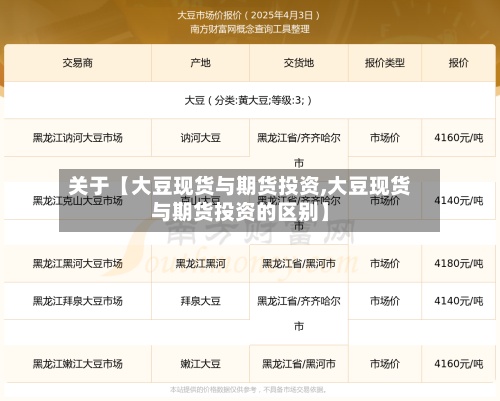Click 黑龙江省/黑河市 in the 黑河大豆市场 row
This screenshot has height=401, width=500.
pos(299,264)
